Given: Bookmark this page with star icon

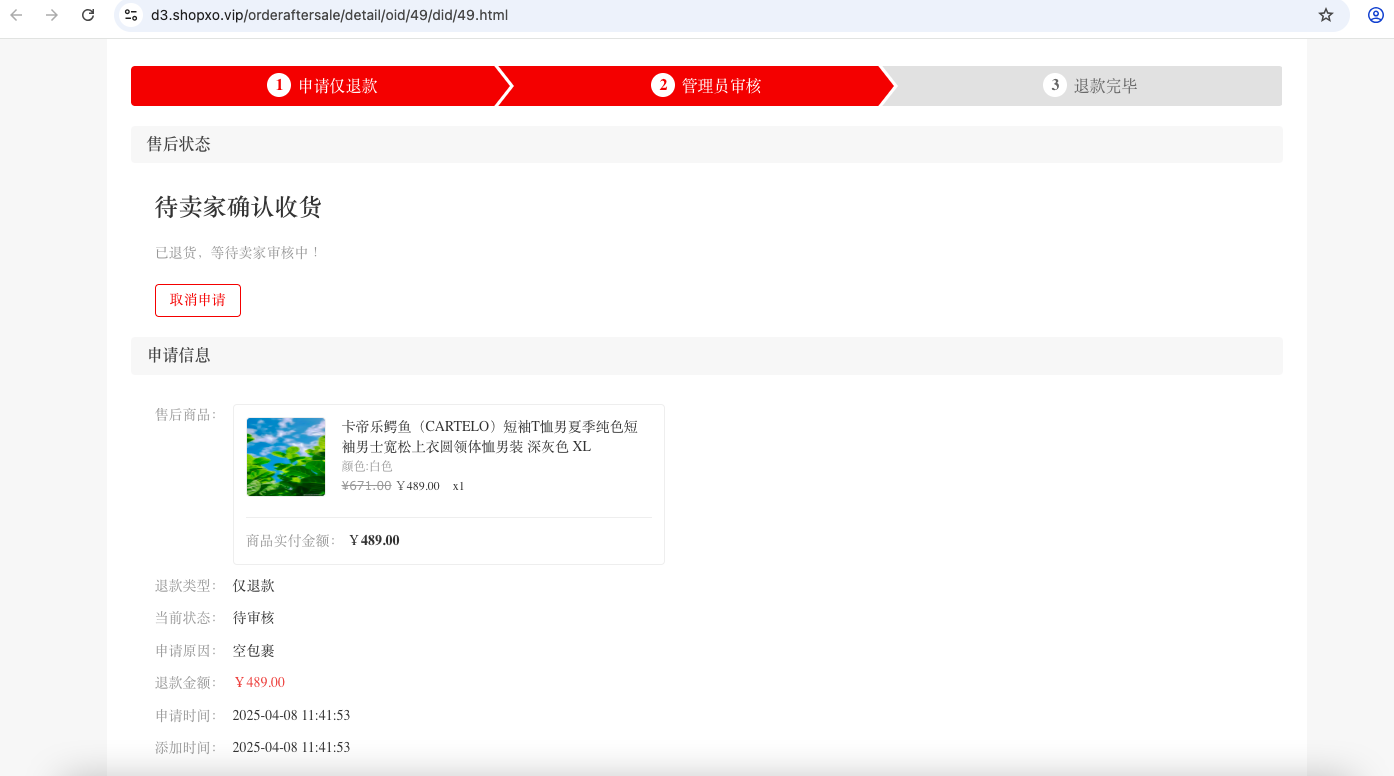Looking at the screenshot, I should click(1326, 15).
